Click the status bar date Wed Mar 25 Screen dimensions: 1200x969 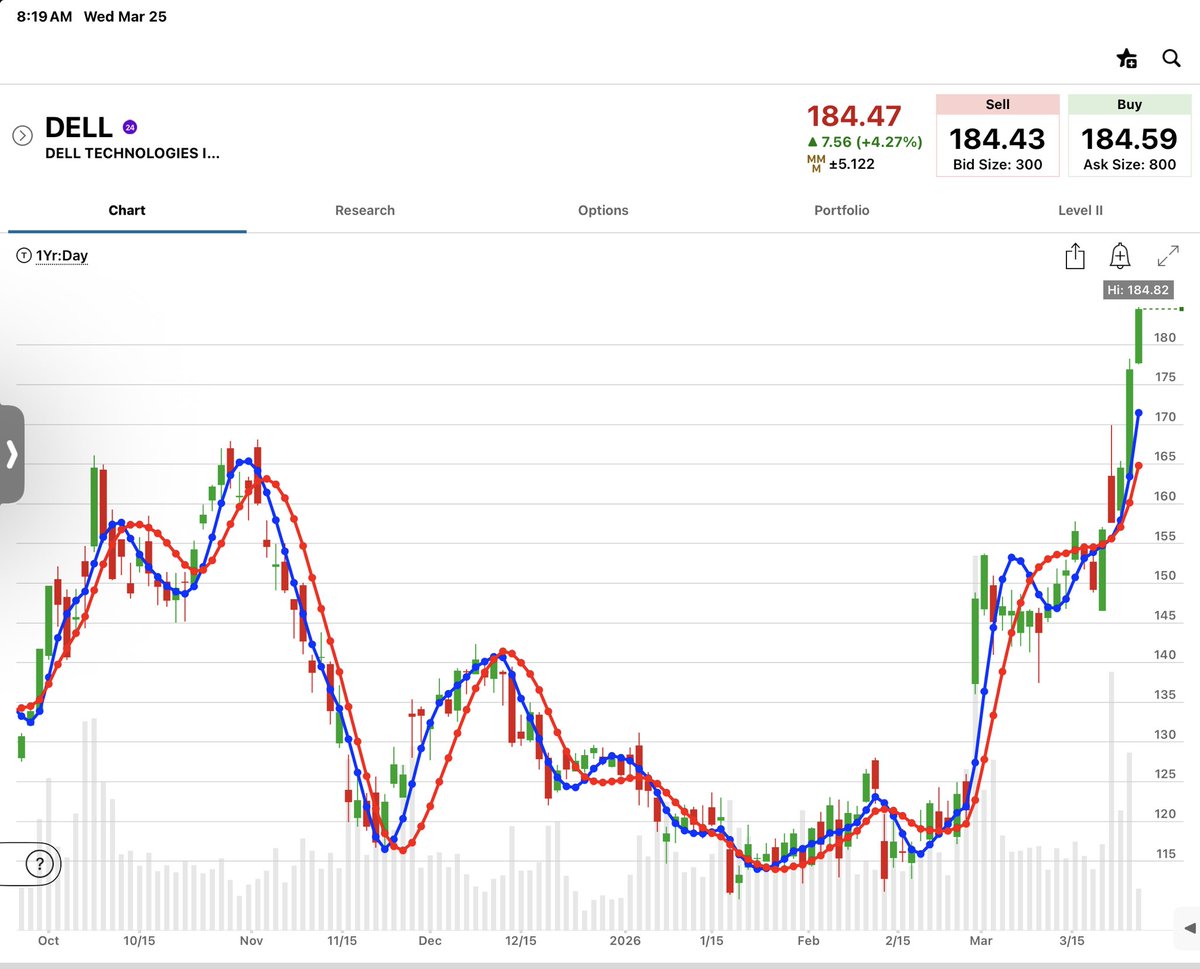[x=125, y=17]
